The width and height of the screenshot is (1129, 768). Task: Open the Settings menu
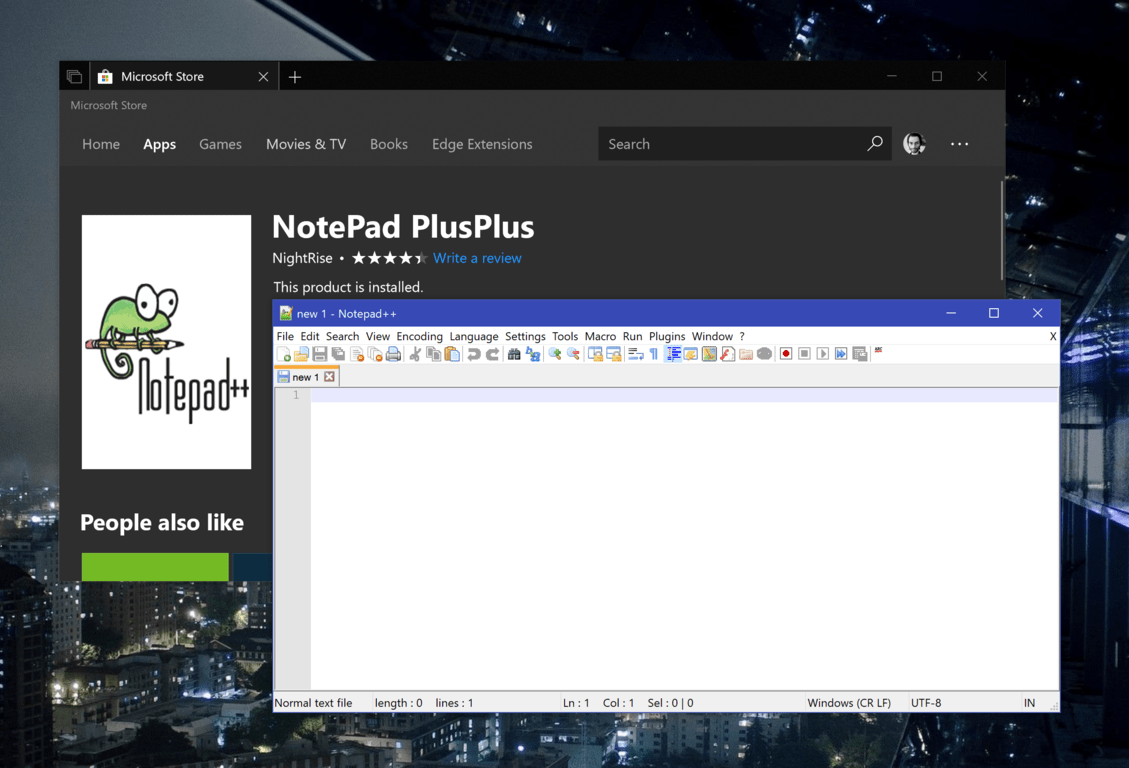coord(525,336)
